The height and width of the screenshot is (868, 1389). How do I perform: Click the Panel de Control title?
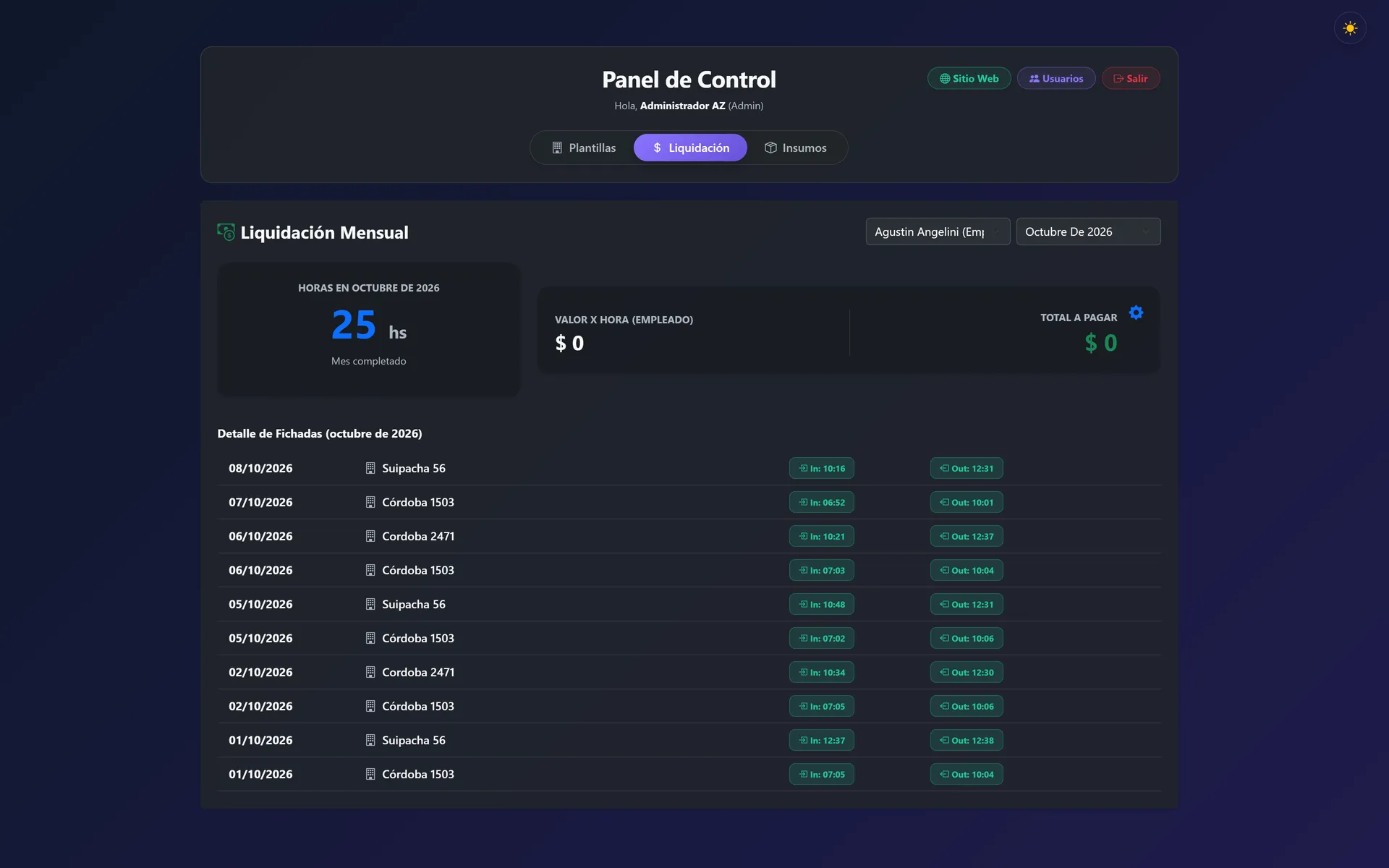(689, 80)
